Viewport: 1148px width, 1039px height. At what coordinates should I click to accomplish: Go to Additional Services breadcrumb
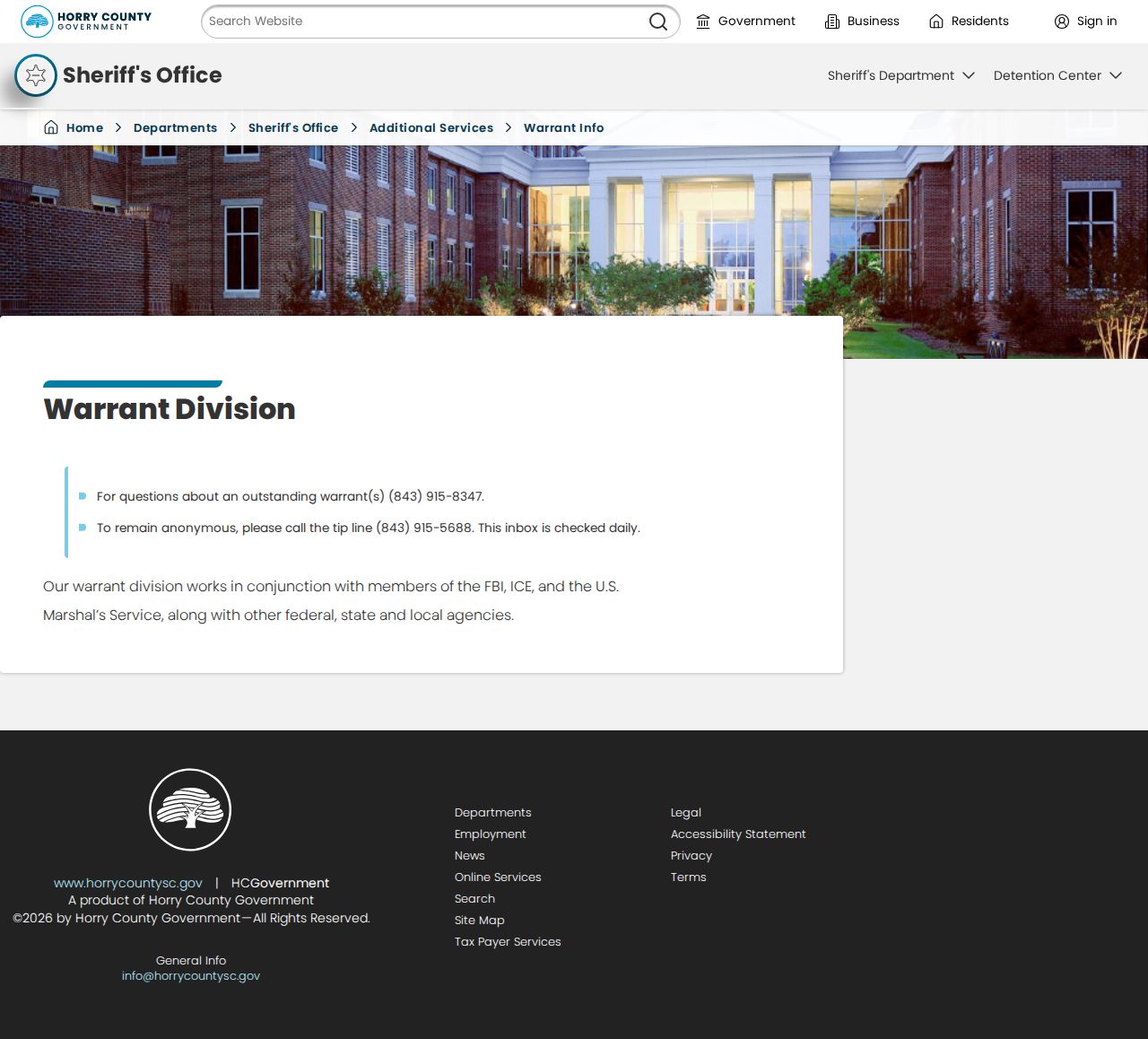(431, 127)
